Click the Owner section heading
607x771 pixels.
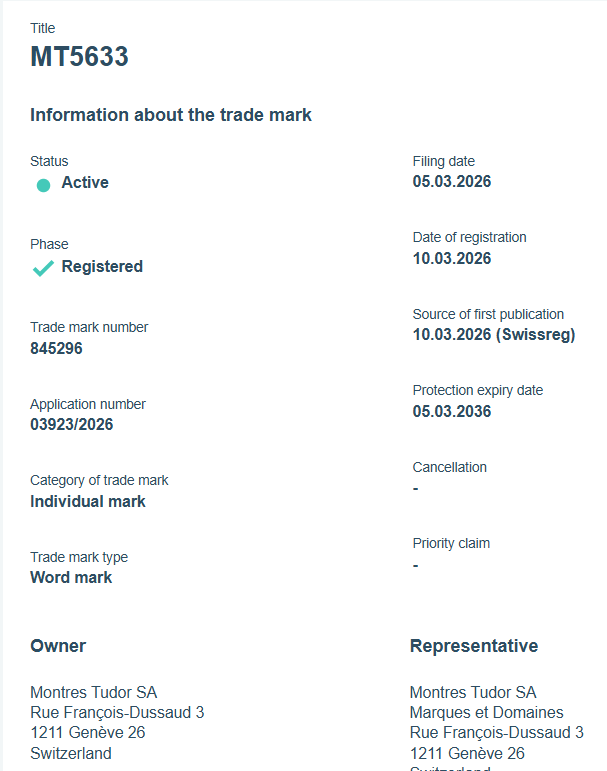pyautogui.click(x=58, y=646)
